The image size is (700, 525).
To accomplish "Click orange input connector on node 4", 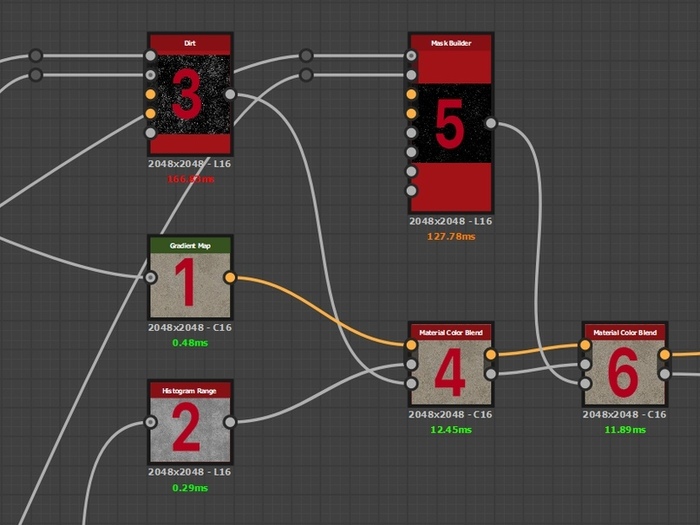I will point(410,345).
